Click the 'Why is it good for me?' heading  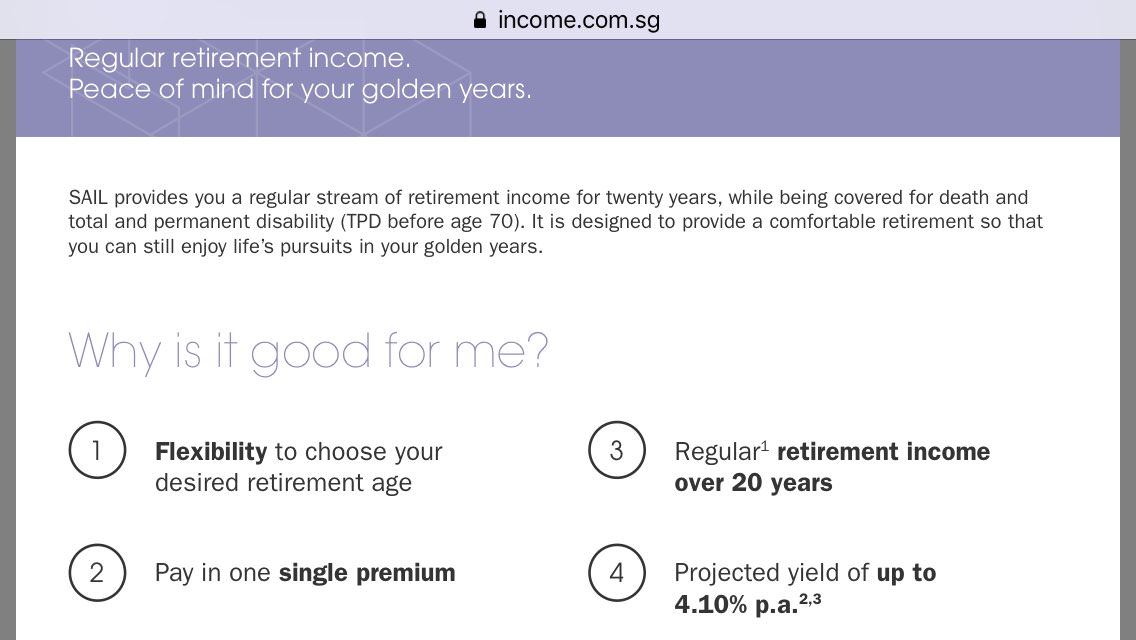point(308,352)
